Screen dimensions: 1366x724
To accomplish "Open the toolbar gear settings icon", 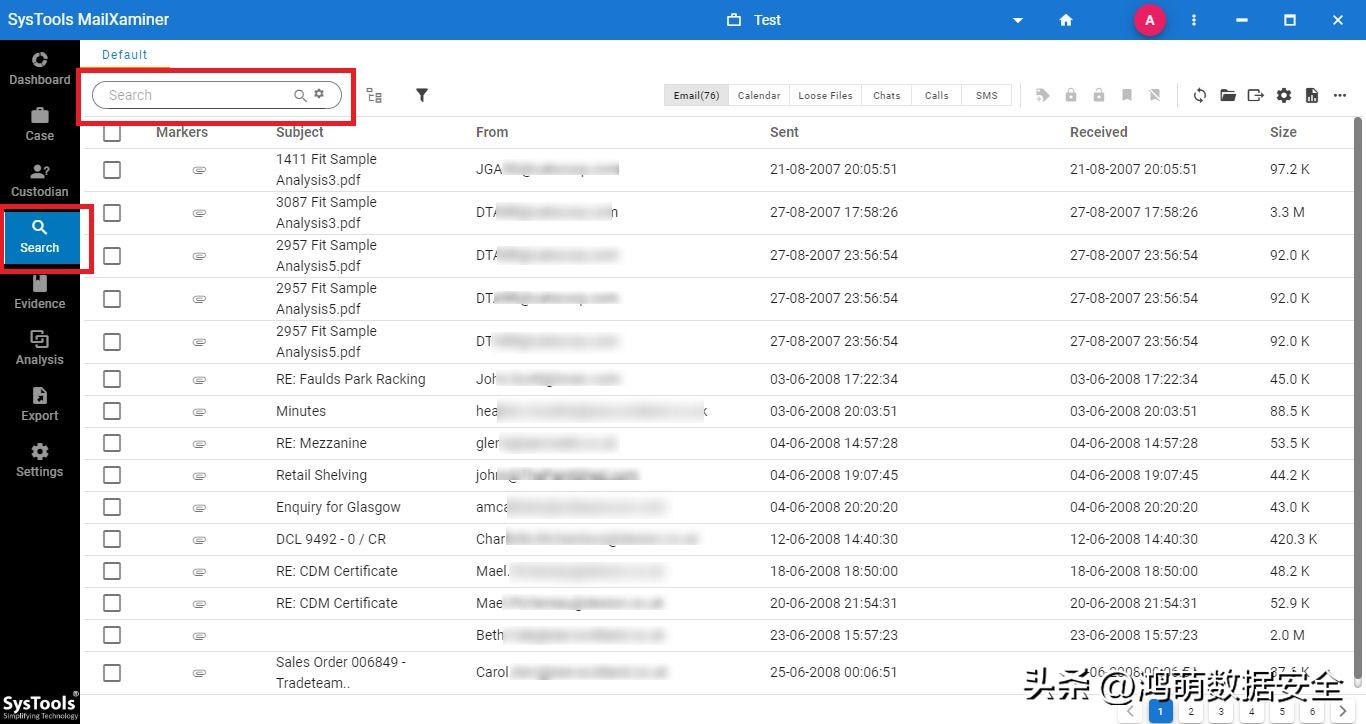I will coord(1284,95).
